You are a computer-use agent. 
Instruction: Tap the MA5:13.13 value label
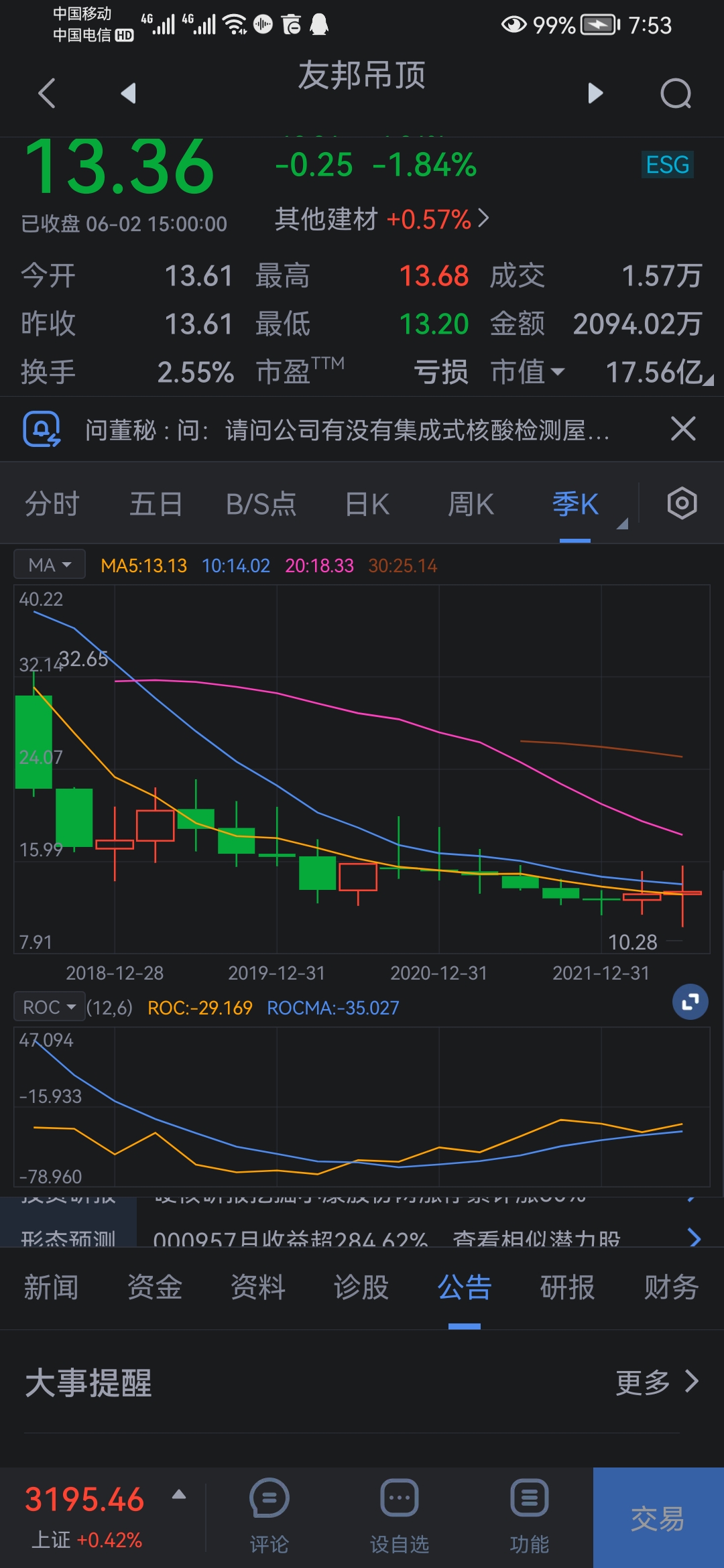pyautogui.click(x=143, y=566)
